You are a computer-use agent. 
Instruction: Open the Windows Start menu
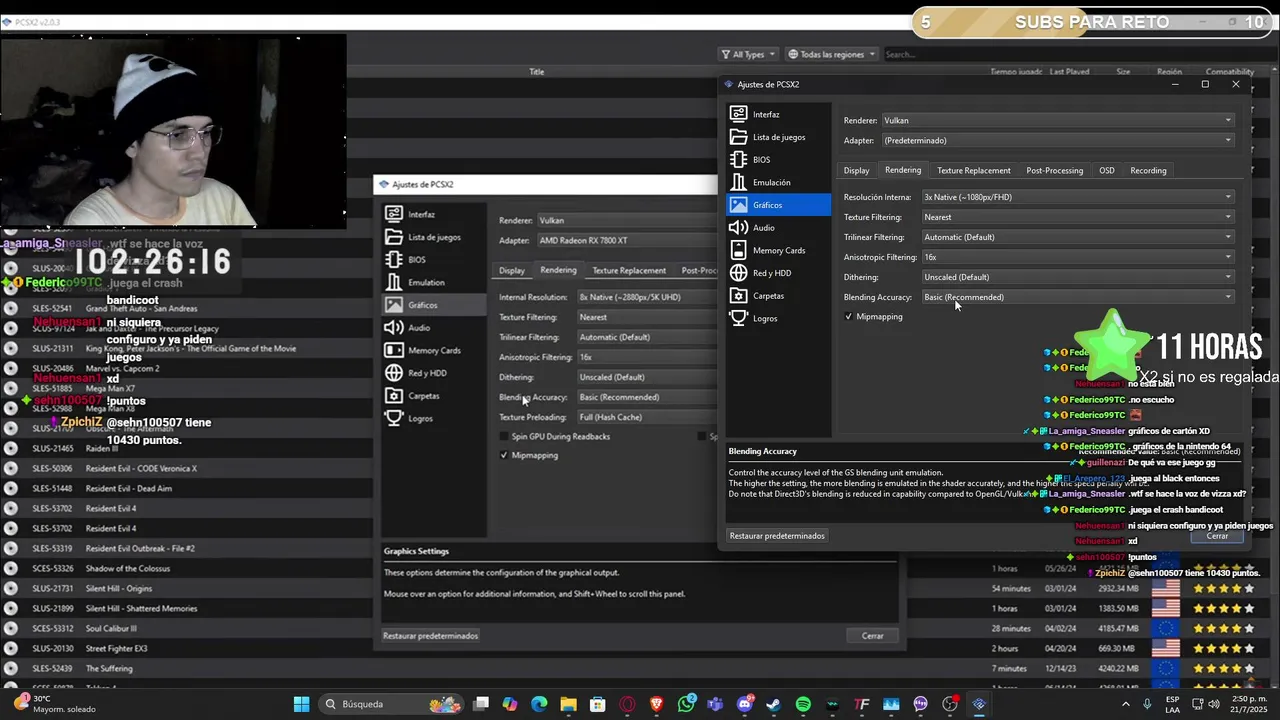(301, 704)
